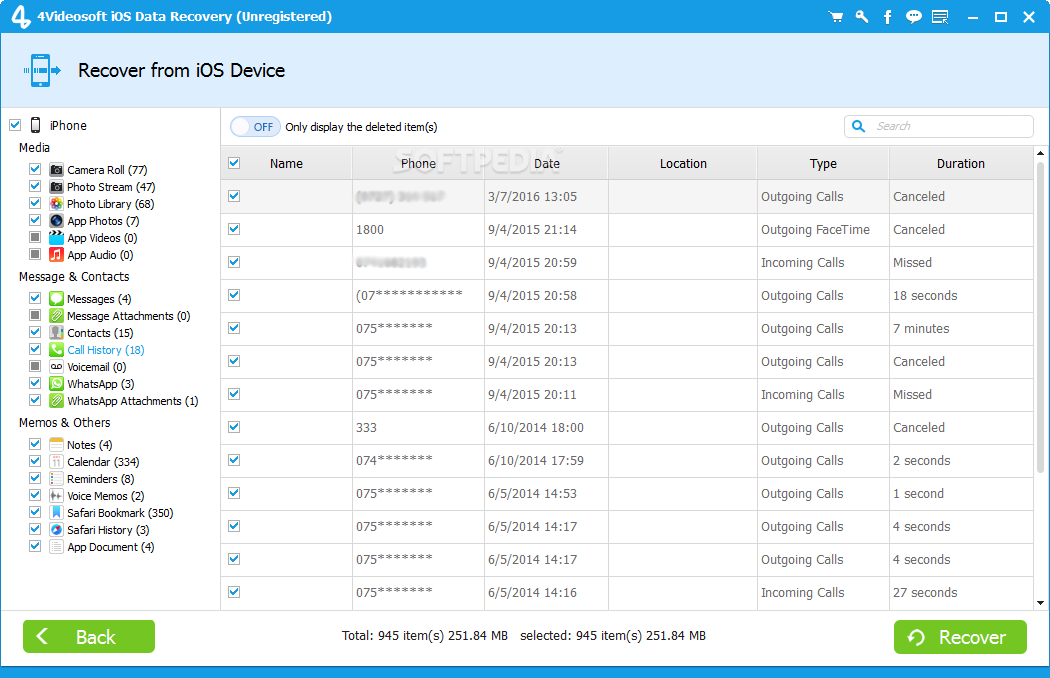Click the Contacts icon

57,332
